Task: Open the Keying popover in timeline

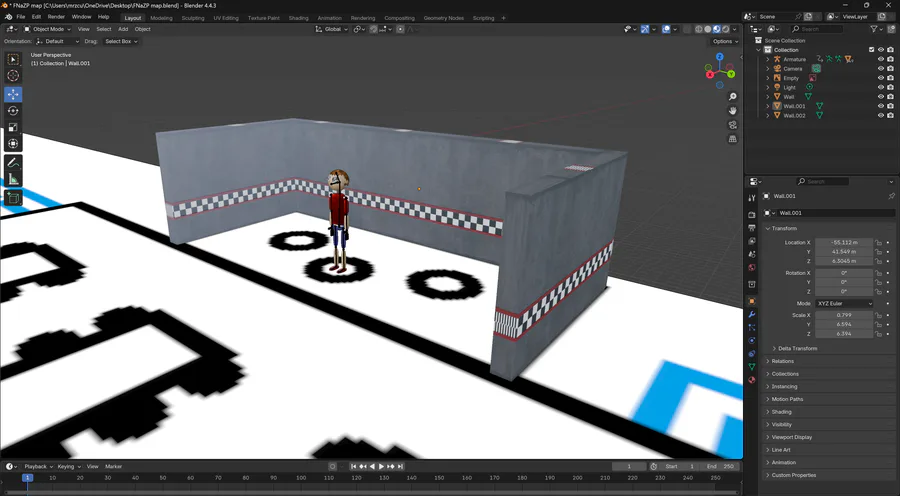Action: pos(69,466)
